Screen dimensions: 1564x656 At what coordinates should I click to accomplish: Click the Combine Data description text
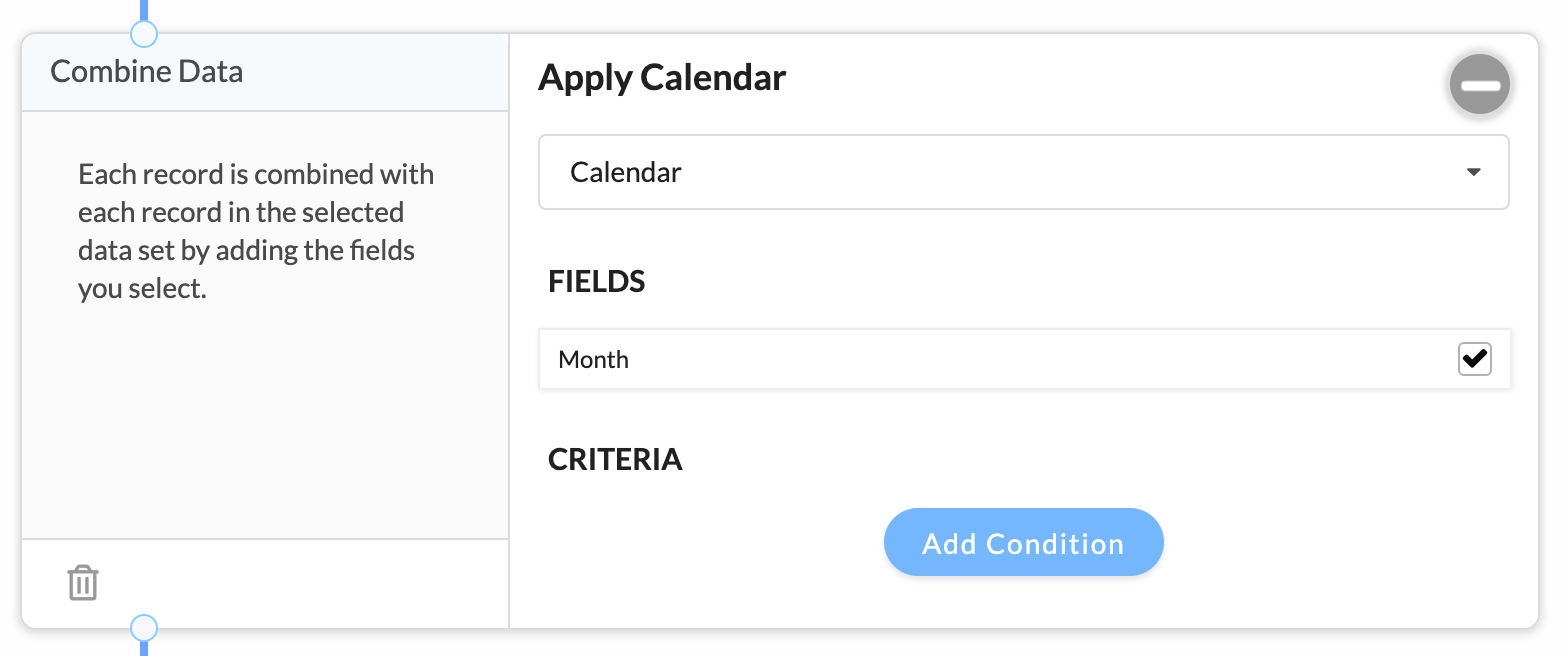tap(256, 231)
